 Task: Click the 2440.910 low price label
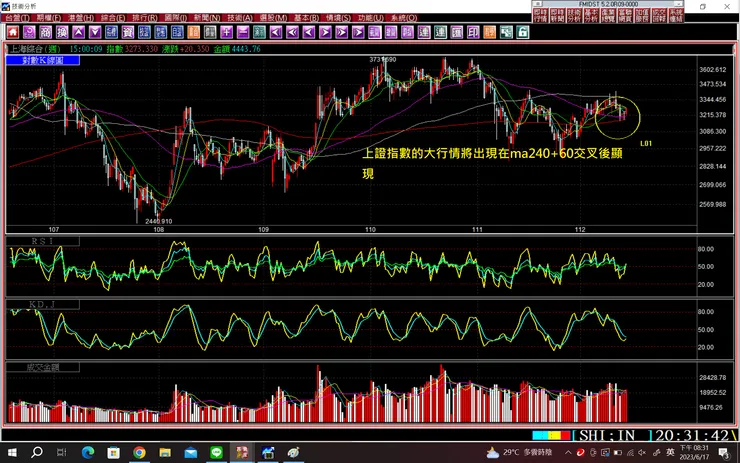pos(159,221)
